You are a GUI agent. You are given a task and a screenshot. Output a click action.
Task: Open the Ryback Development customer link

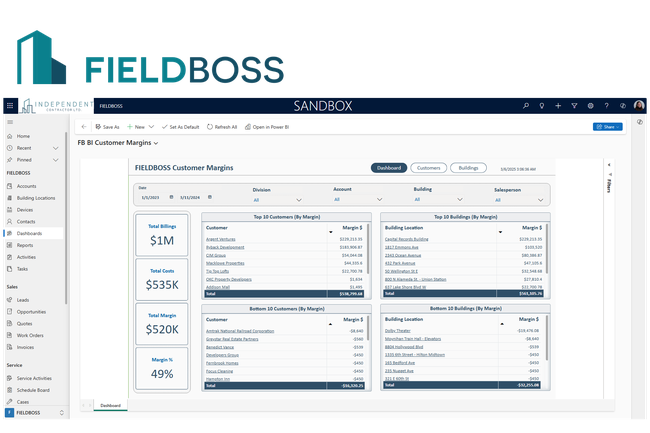coord(225,247)
